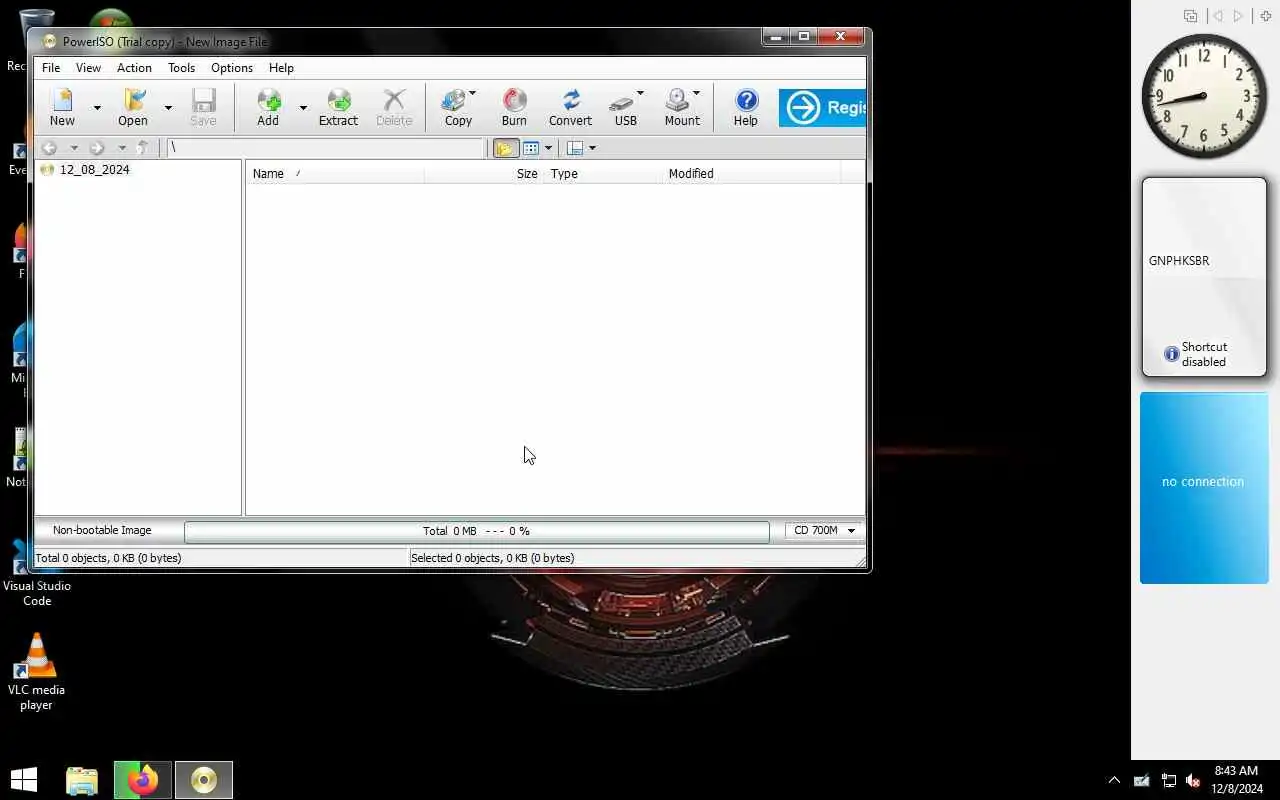The image size is (1280, 800).
Task: Click the blue Register button
Action: click(822, 107)
